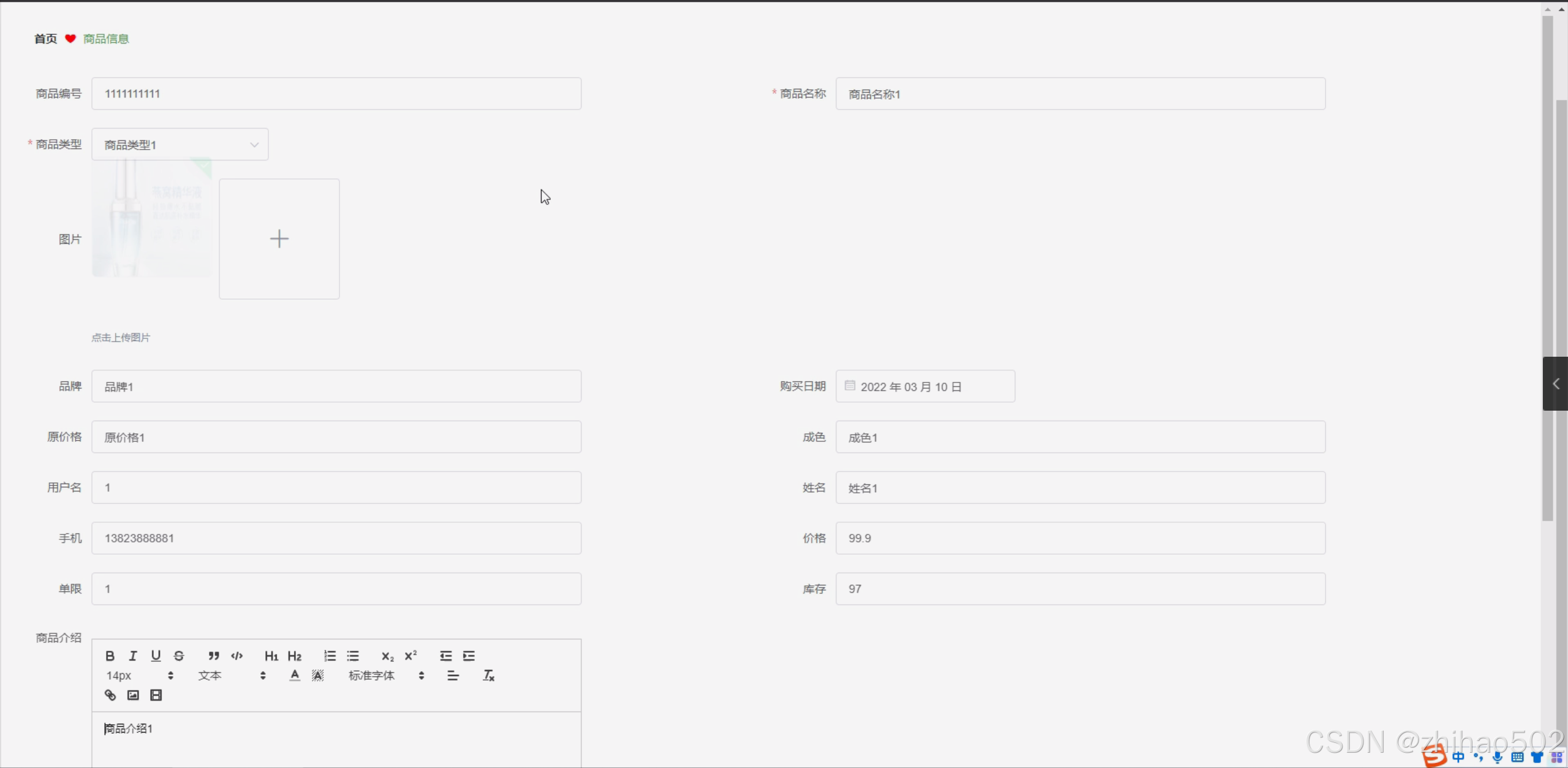Toggle italic formatting
The image size is (1568, 768).
pyautogui.click(x=133, y=656)
